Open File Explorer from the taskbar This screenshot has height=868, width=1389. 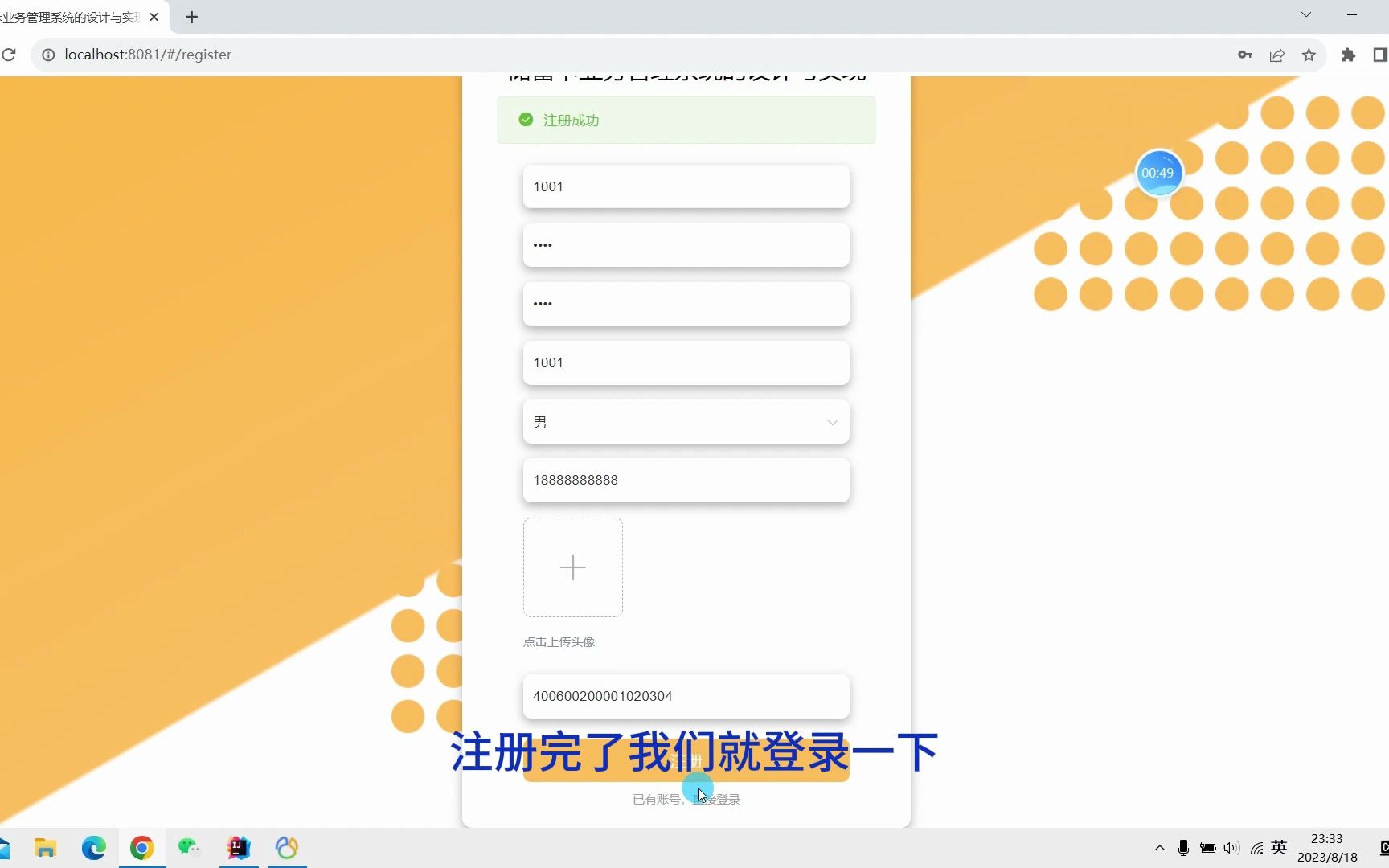click(x=45, y=848)
